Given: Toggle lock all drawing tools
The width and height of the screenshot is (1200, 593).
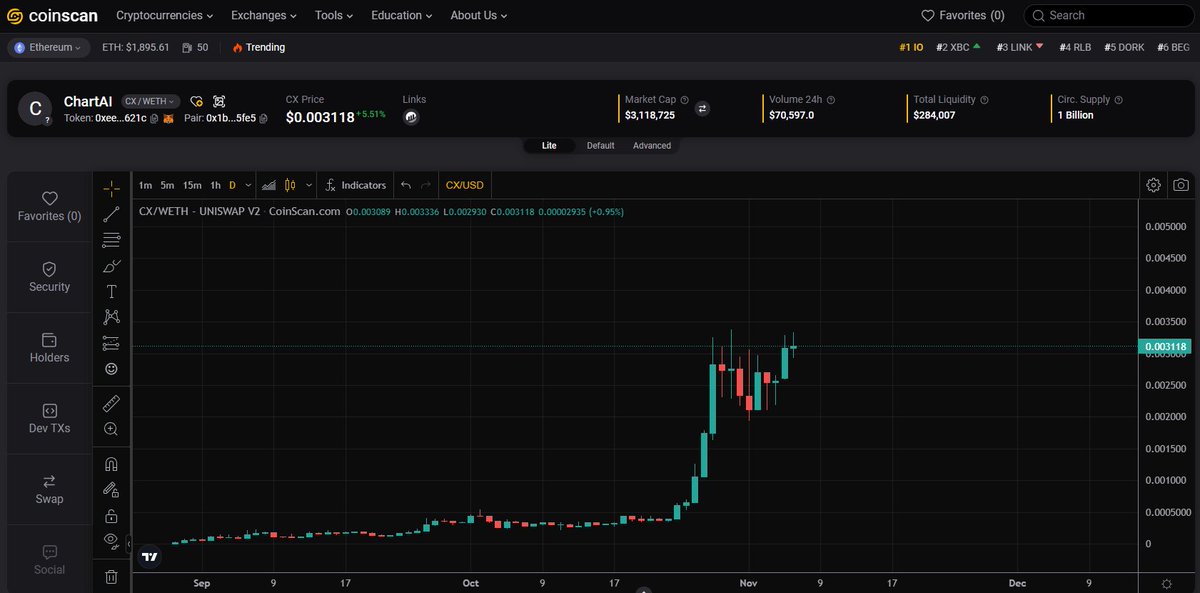Looking at the screenshot, I should click(111, 516).
